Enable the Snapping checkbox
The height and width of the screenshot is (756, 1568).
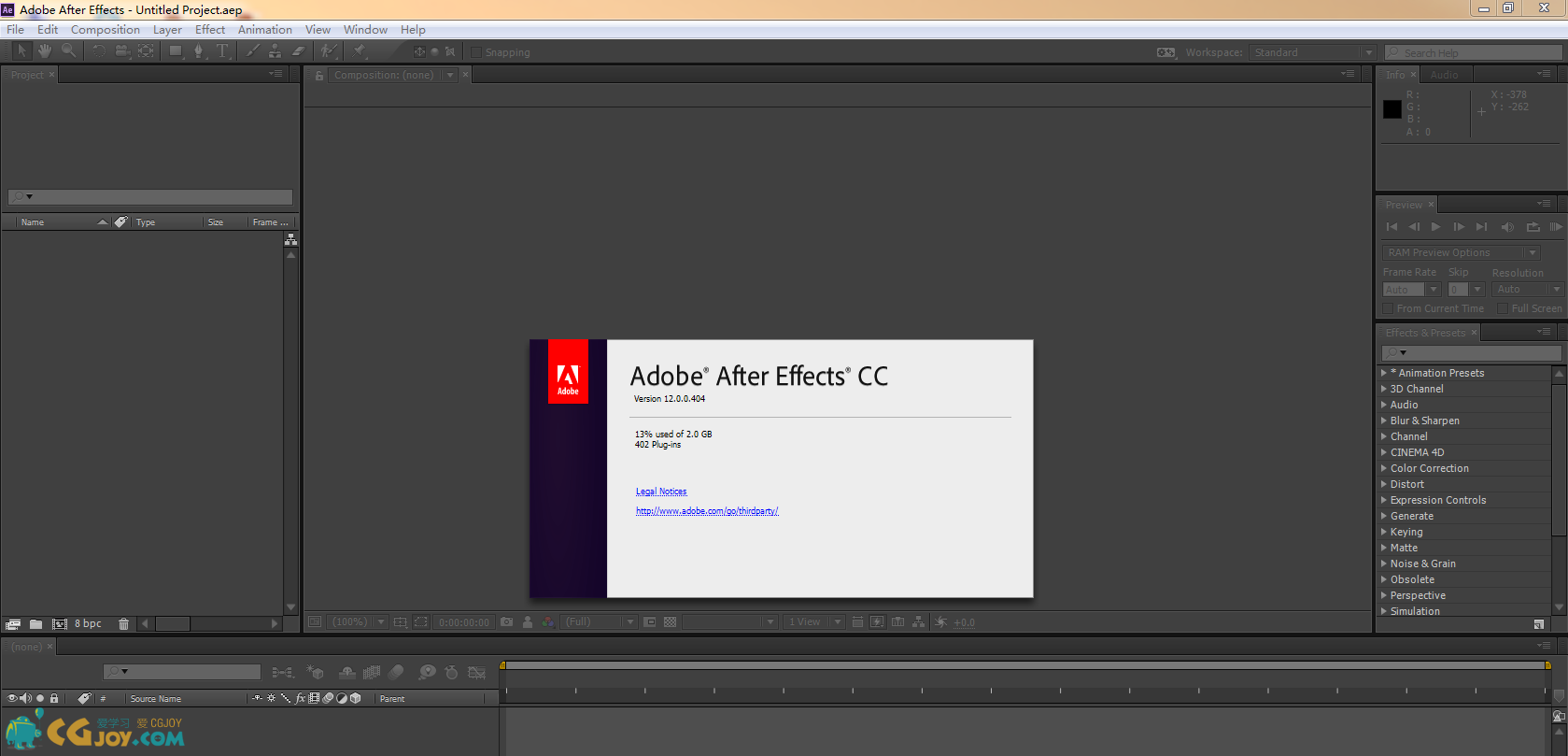coord(475,52)
